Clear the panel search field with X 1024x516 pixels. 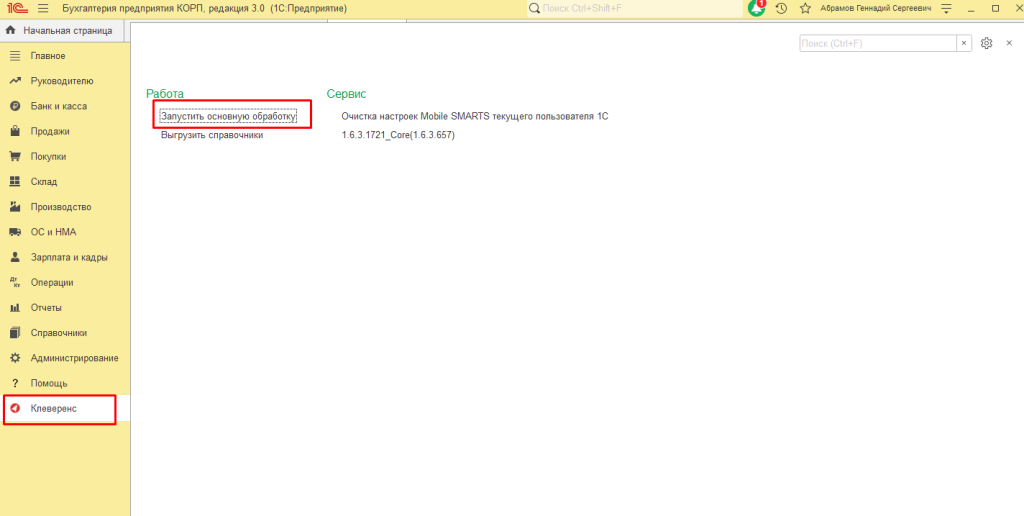pos(964,43)
